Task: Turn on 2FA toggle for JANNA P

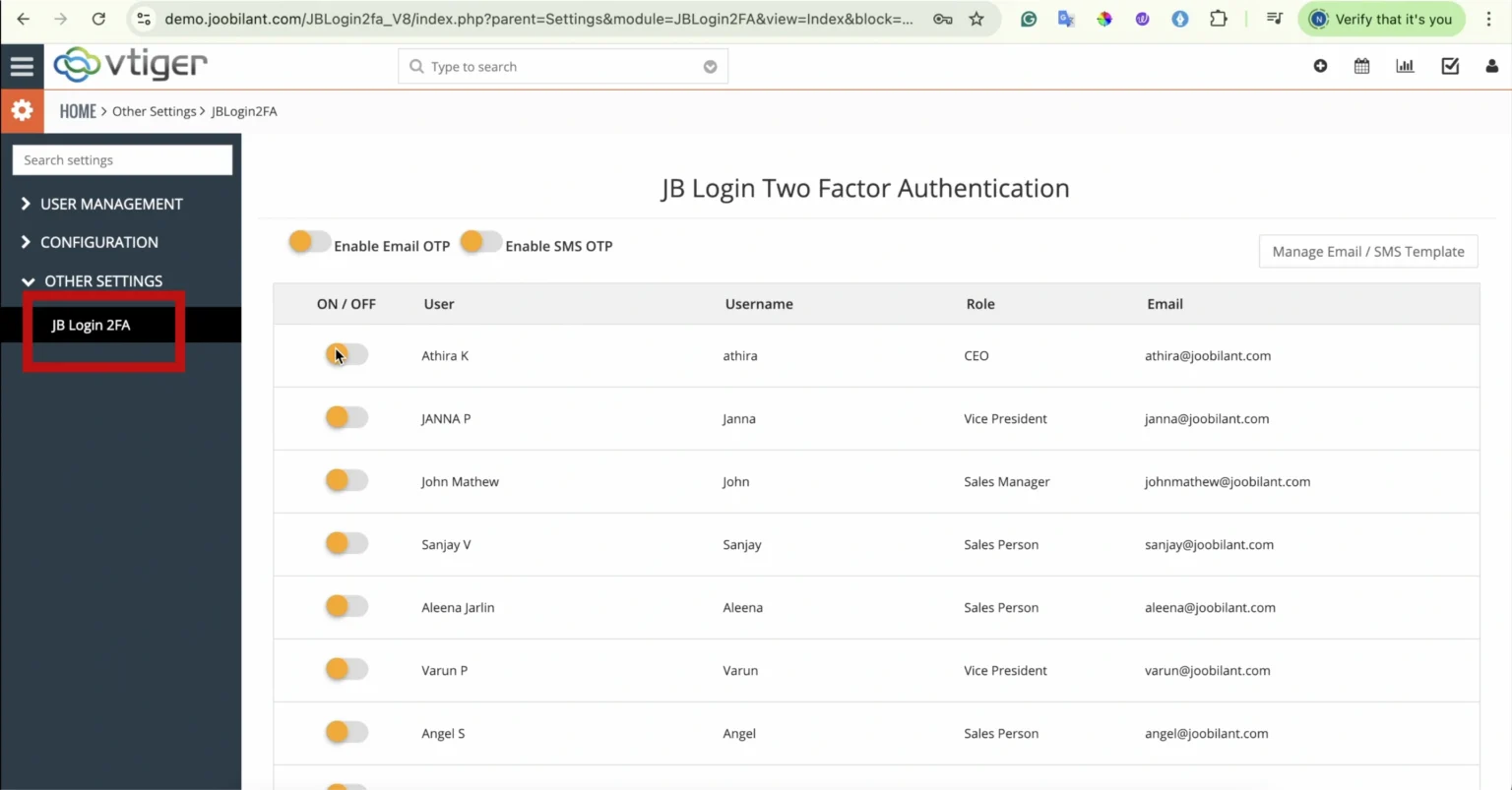Action: coord(346,417)
